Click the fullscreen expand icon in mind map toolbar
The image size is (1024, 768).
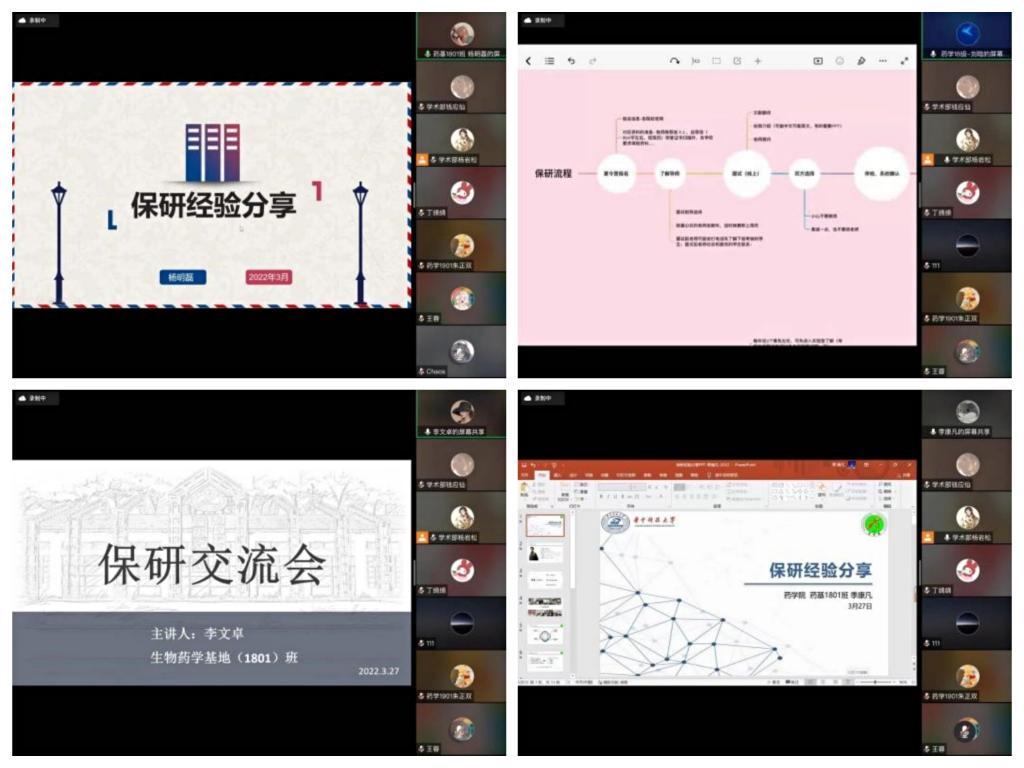[905, 61]
